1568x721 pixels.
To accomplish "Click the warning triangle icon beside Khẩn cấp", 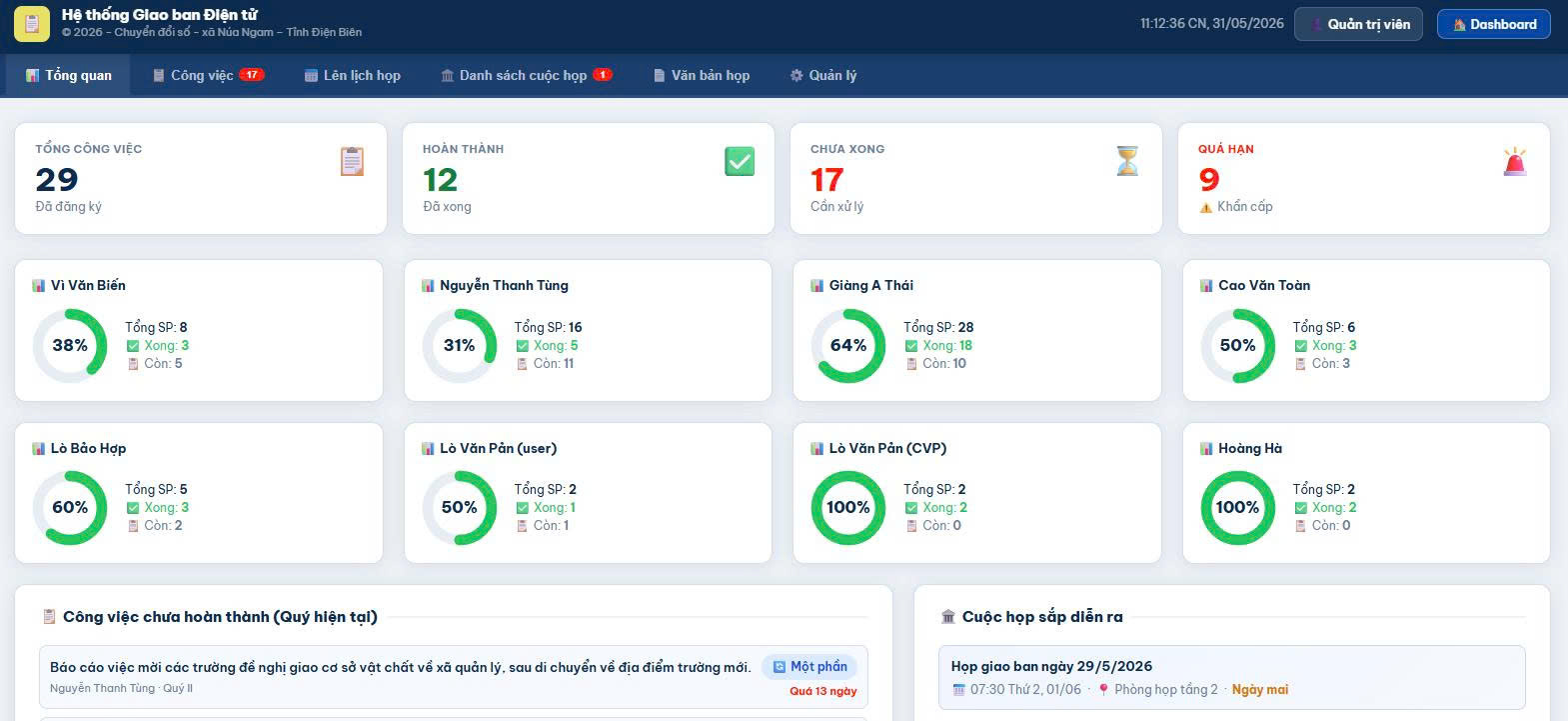I will [x=1206, y=207].
